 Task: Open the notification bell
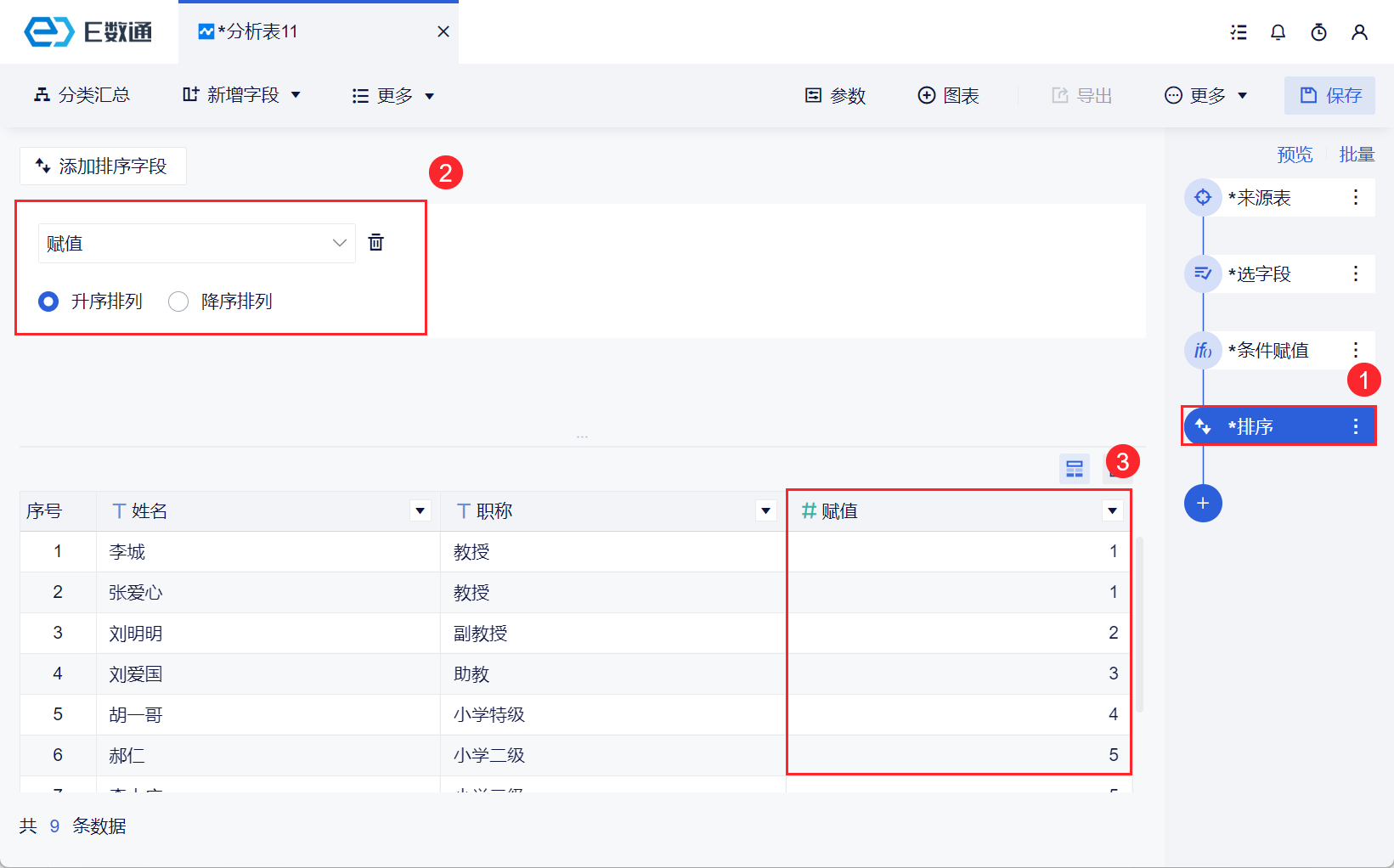point(1278,32)
